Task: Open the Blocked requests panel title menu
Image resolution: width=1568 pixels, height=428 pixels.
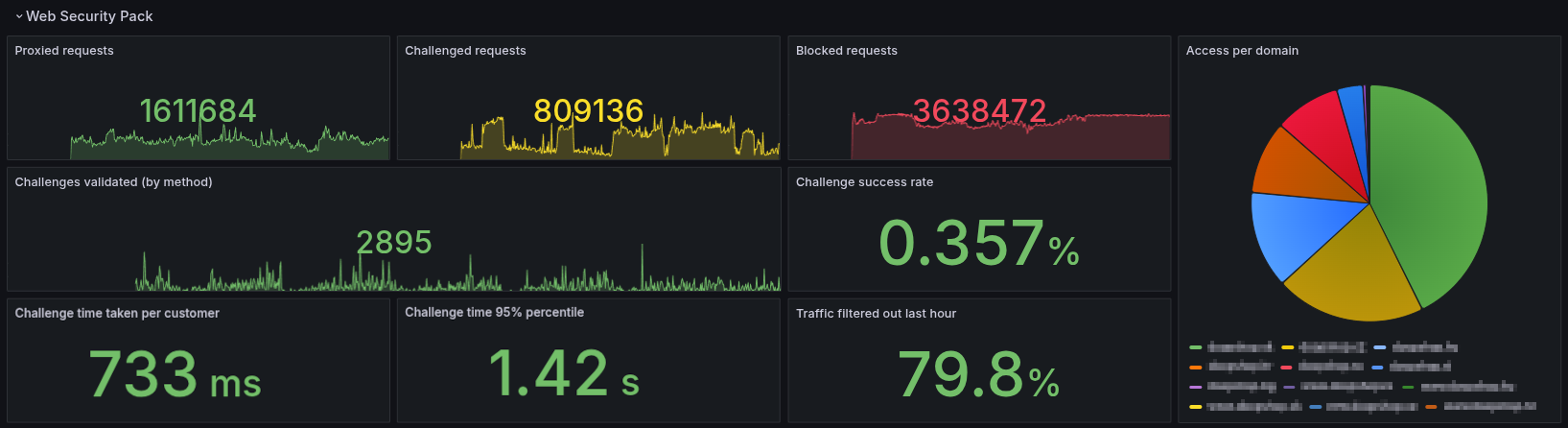Action: 846,51
